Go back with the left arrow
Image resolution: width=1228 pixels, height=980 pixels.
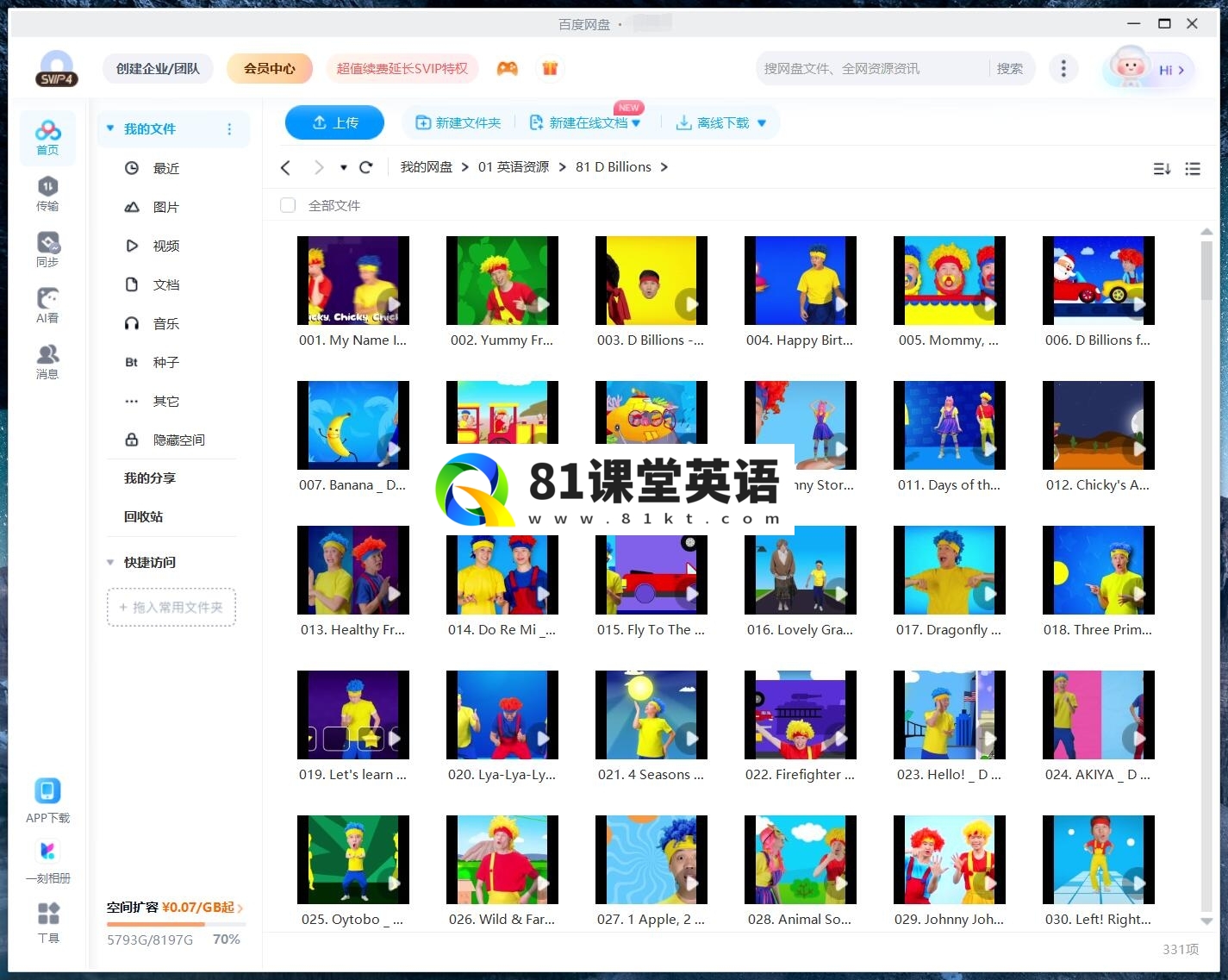click(286, 167)
